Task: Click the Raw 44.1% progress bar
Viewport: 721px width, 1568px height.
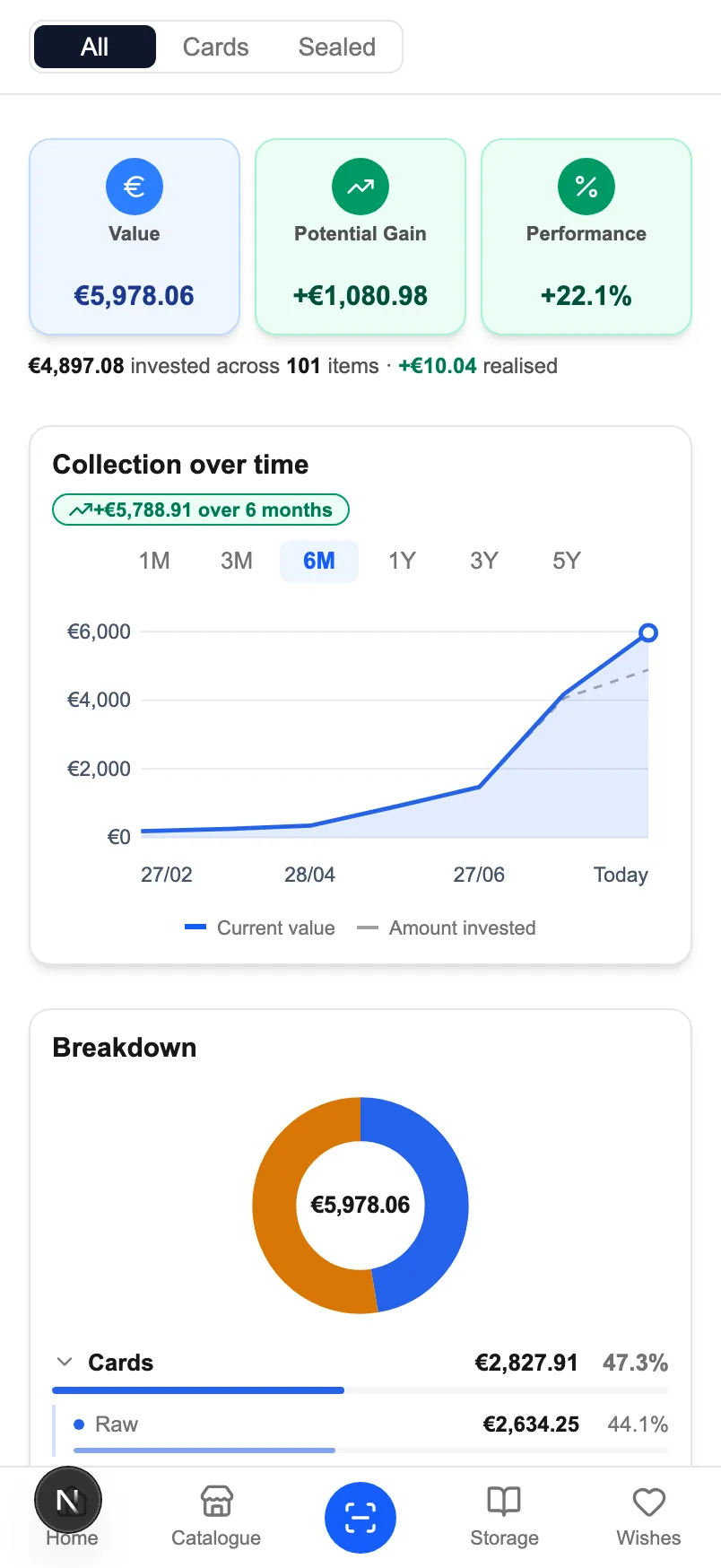Action: [x=371, y=1450]
